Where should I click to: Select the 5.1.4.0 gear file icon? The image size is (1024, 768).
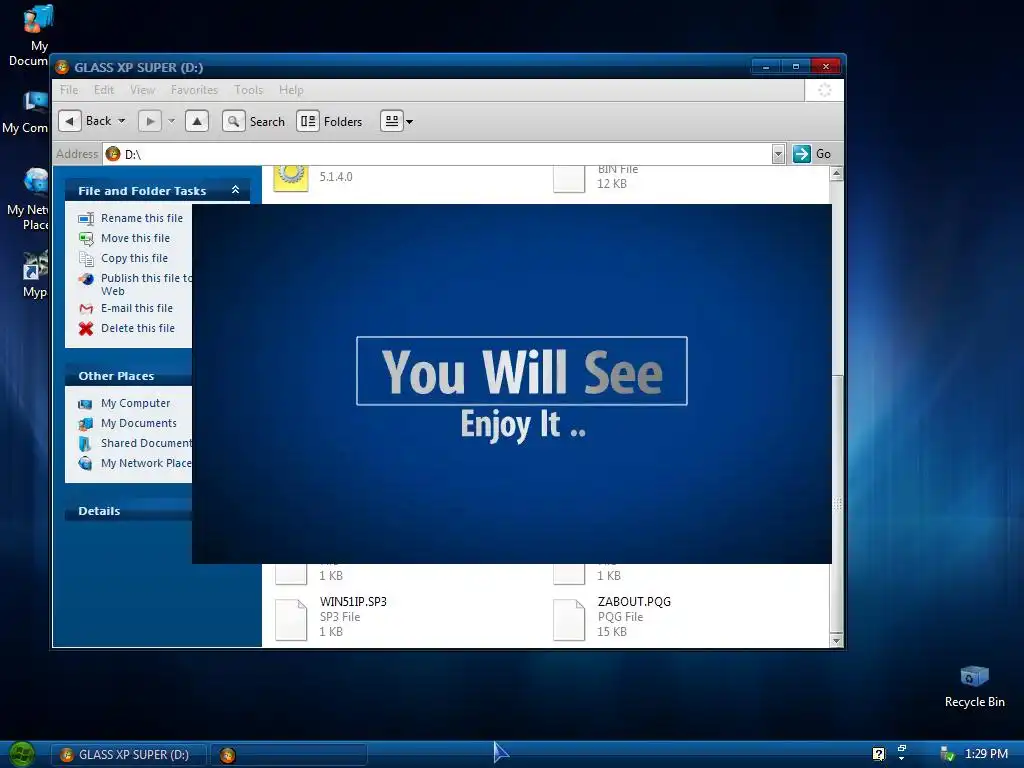pyautogui.click(x=291, y=178)
